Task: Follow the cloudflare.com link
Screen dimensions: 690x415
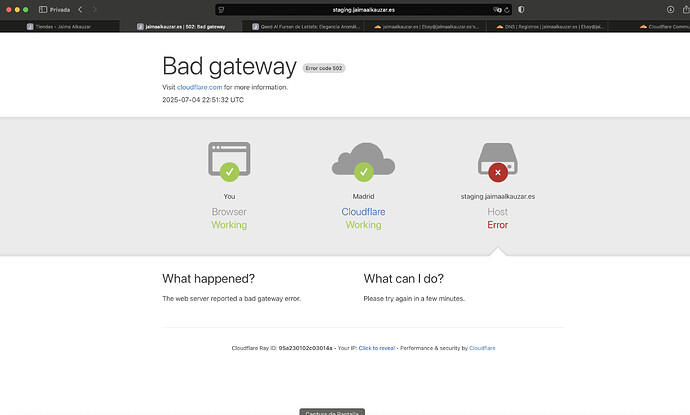Action: [x=199, y=87]
